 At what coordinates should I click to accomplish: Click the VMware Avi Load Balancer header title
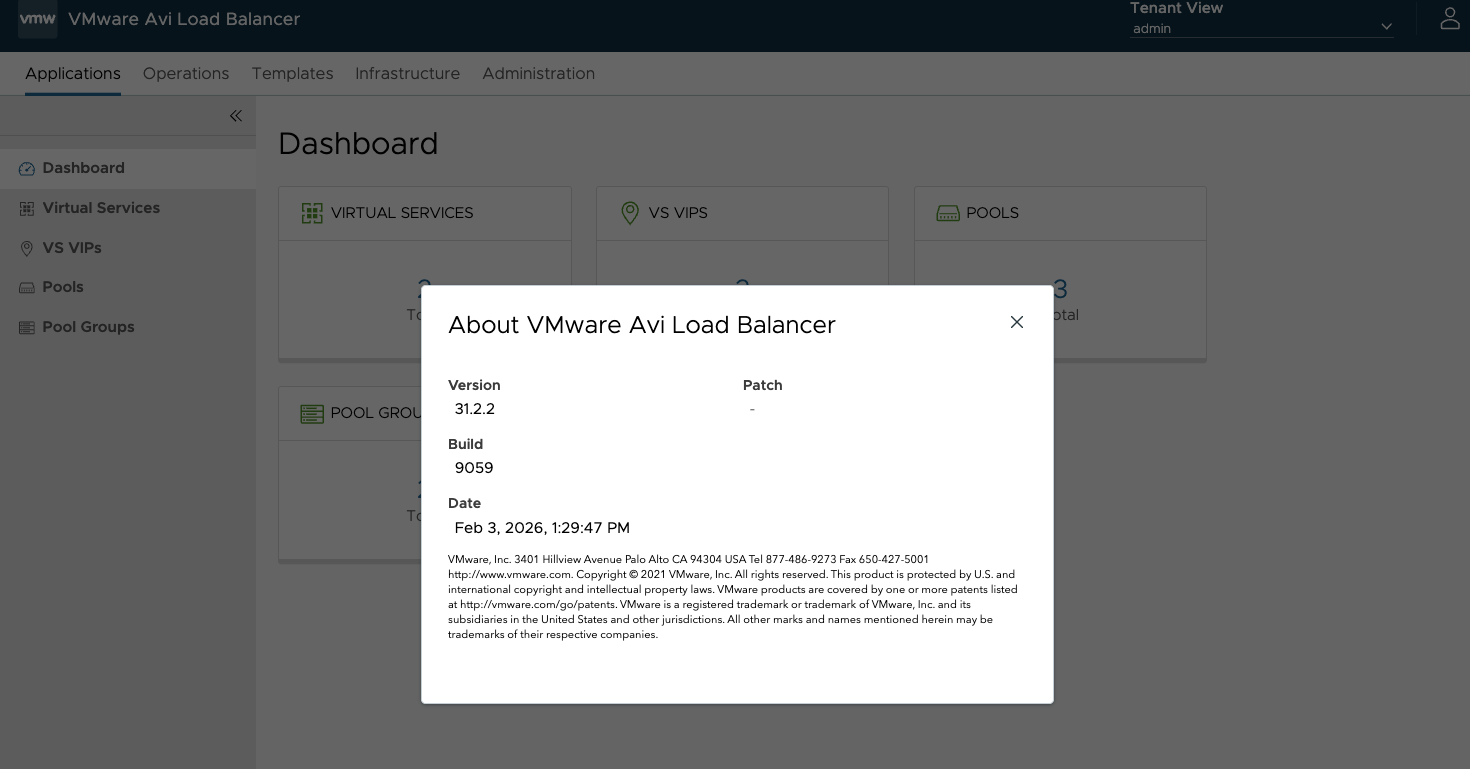tap(184, 19)
